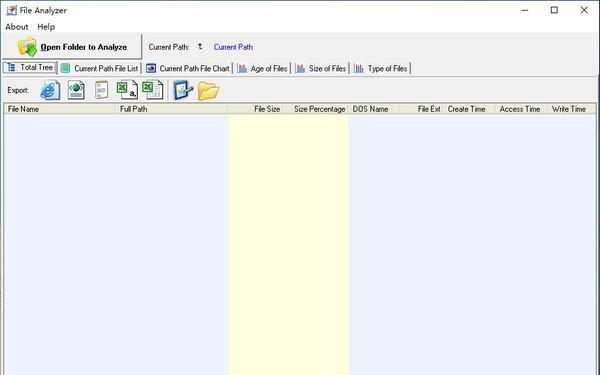Viewport: 600px width, 375px height.
Task: Select the Age of Files tab
Action: pyautogui.click(x=262, y=68)
